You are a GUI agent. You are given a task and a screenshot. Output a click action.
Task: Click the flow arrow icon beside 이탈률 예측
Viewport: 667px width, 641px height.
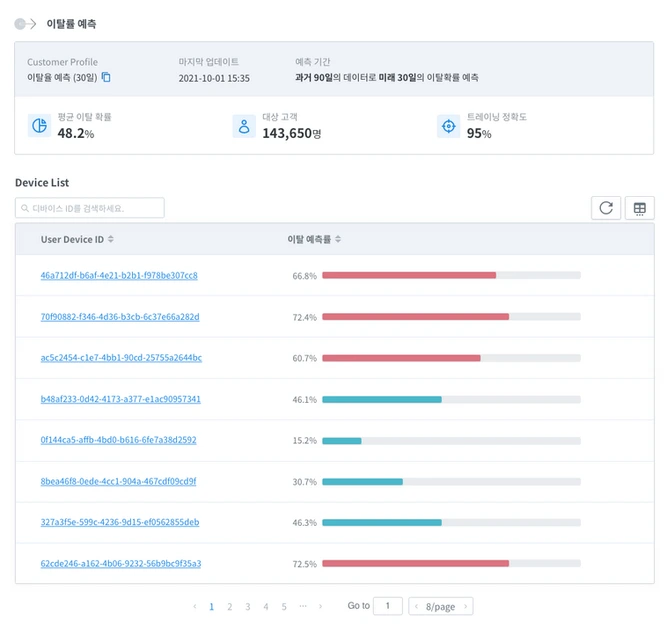[x=26, y=24]
